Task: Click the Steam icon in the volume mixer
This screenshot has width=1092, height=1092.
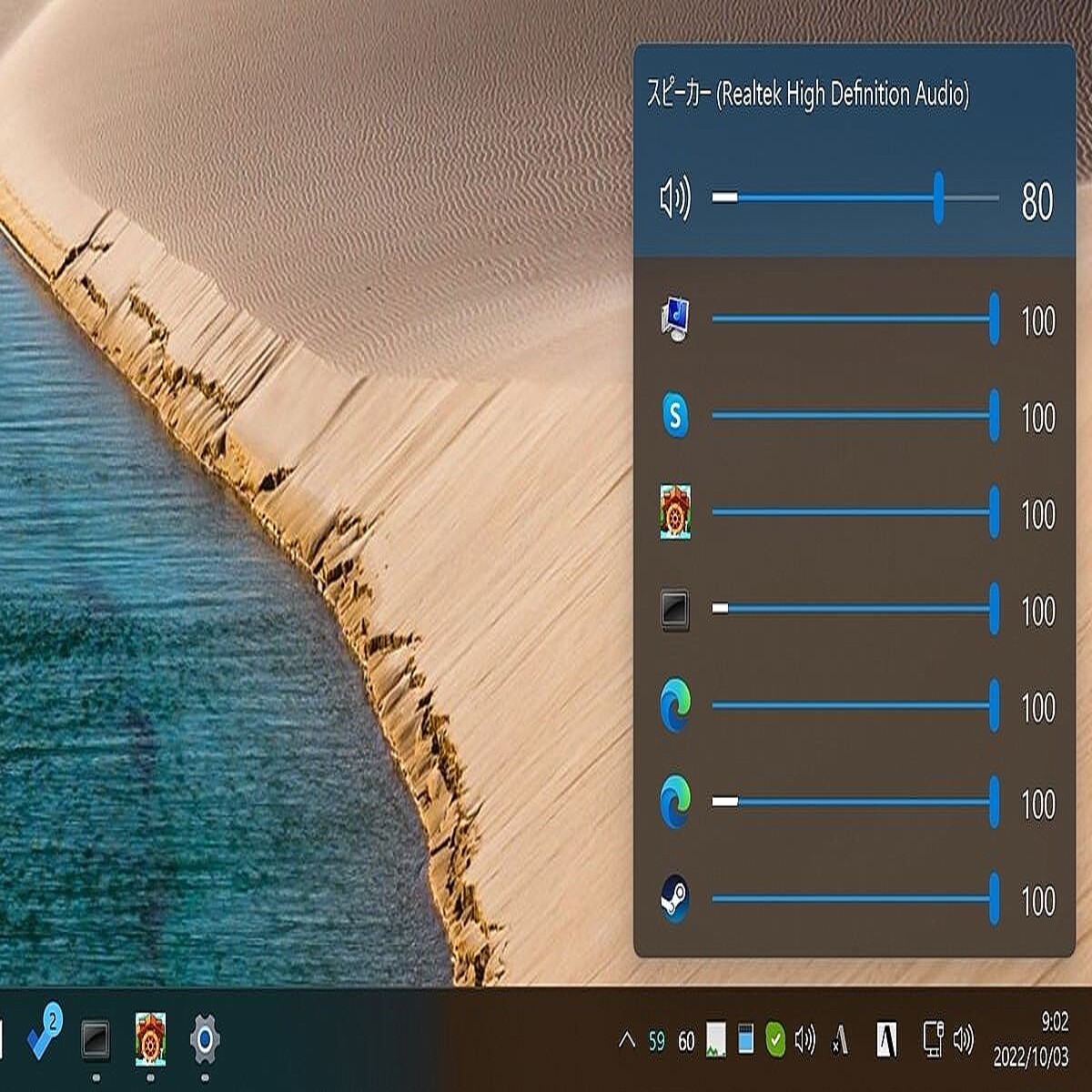Action: pos(674,899)
